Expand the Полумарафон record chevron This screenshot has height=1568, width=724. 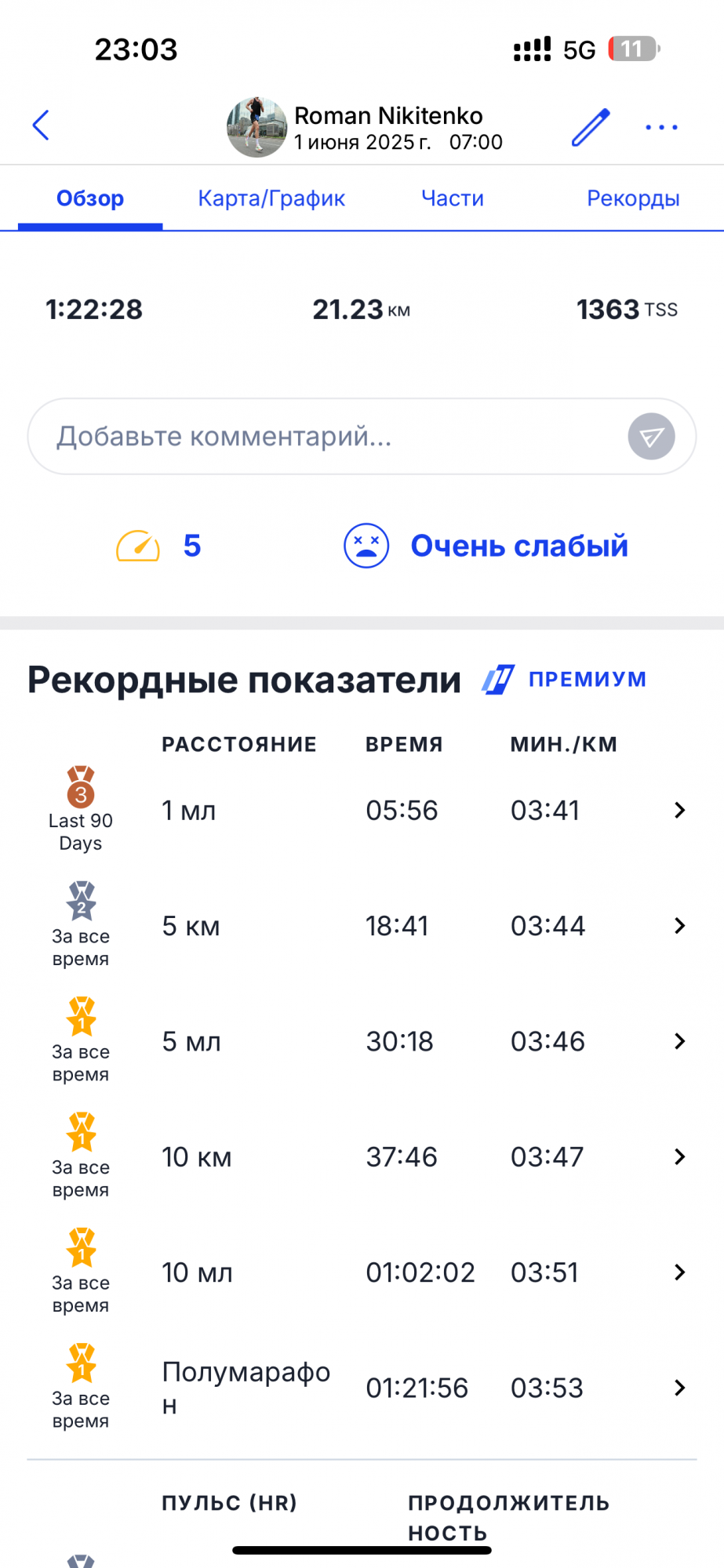679,1388
